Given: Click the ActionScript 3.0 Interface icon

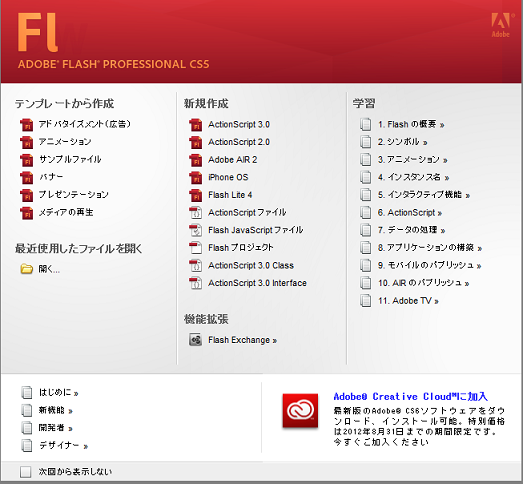Looking at the screenshot, I should click(196, 283).
